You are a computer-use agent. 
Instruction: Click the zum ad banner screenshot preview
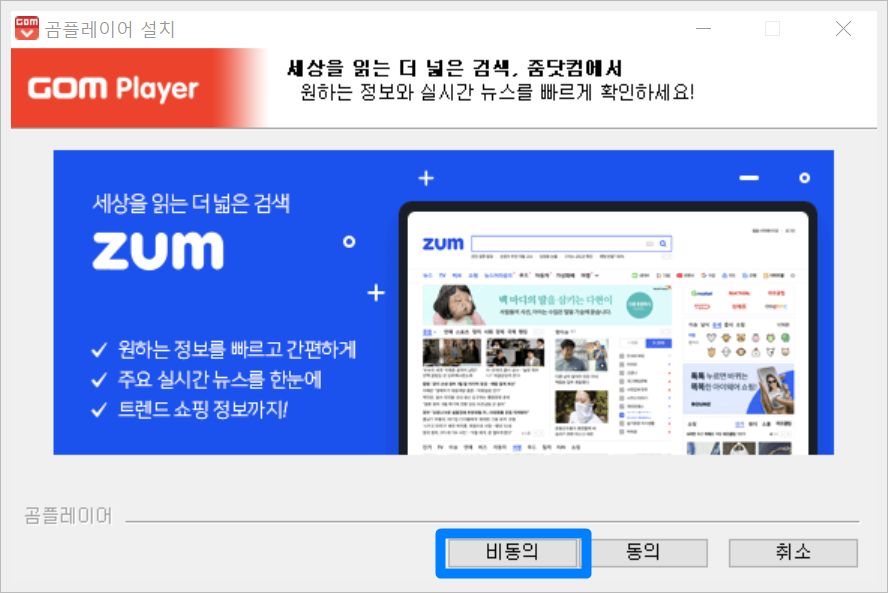608,329
